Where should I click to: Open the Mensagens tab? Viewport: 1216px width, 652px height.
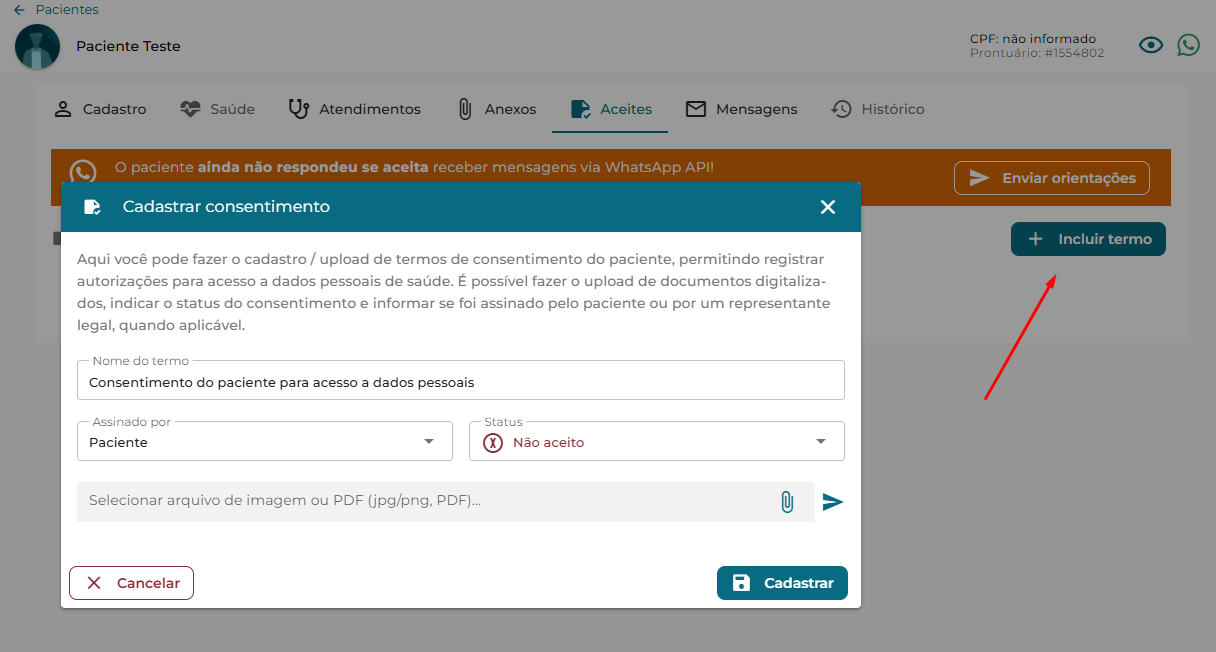[741, 109]
